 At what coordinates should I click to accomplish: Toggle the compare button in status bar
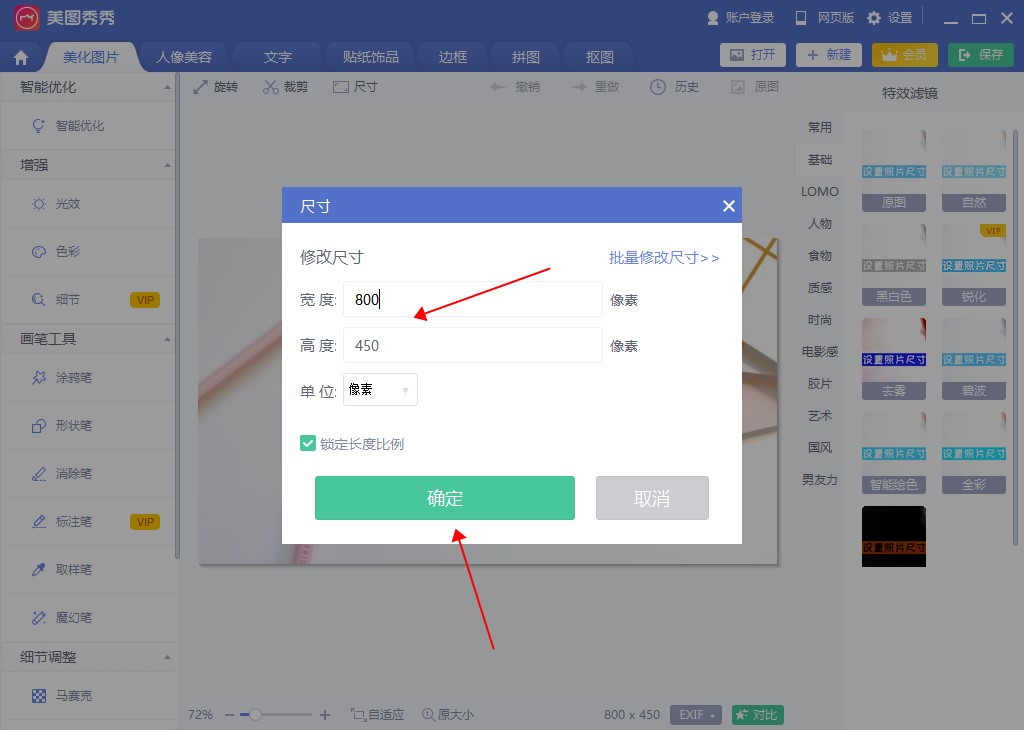tap(757, 715)
